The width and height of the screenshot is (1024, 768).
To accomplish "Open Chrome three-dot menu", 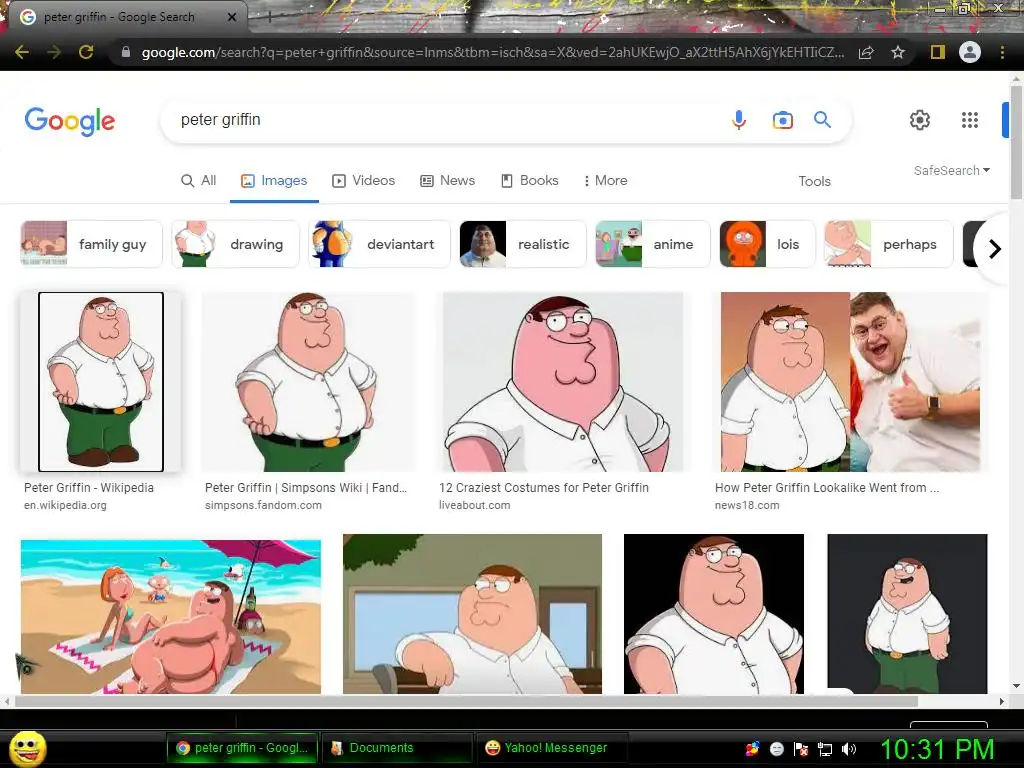I will pos(1002,52).
